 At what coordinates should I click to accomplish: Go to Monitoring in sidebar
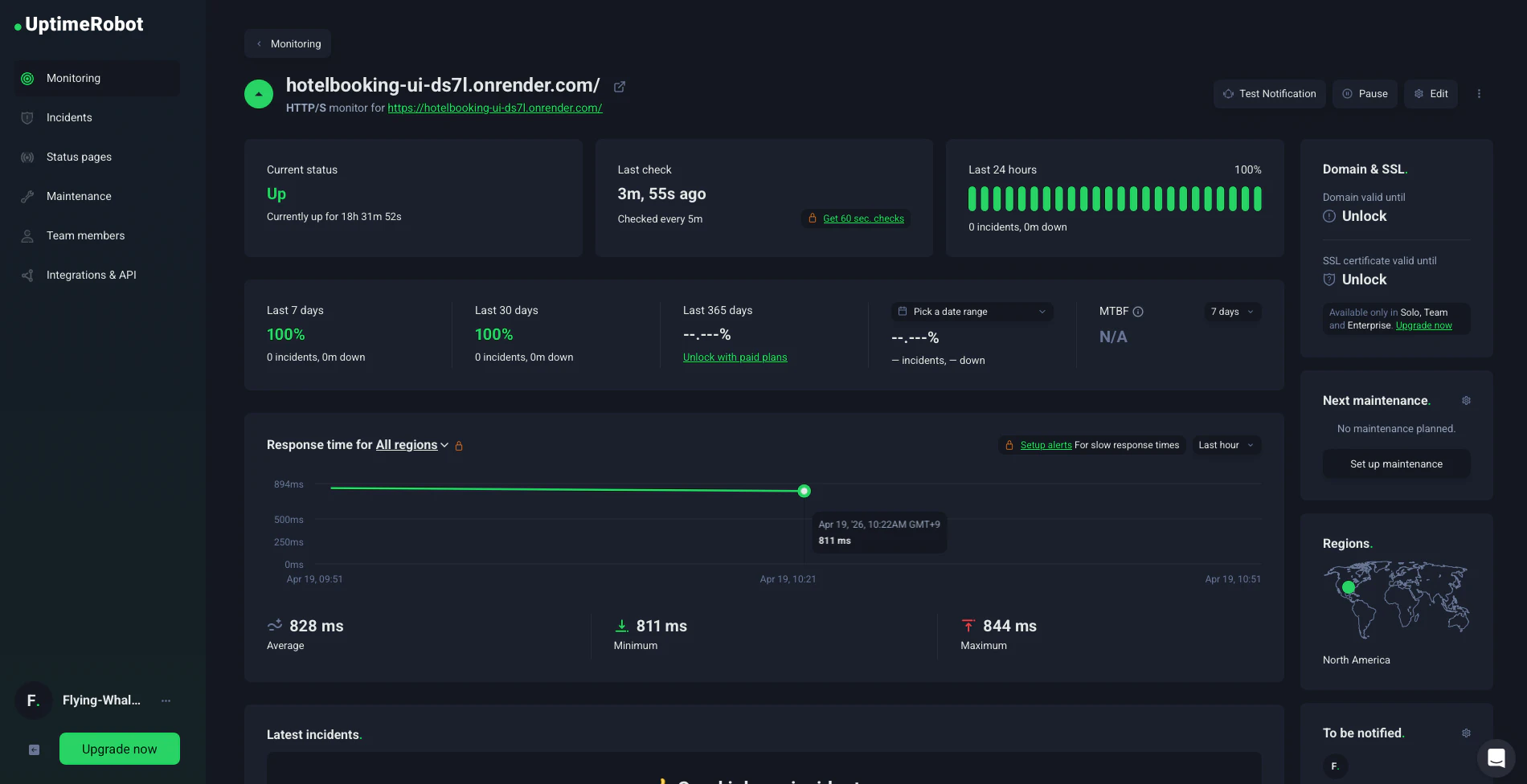click(x=97, y=78)
